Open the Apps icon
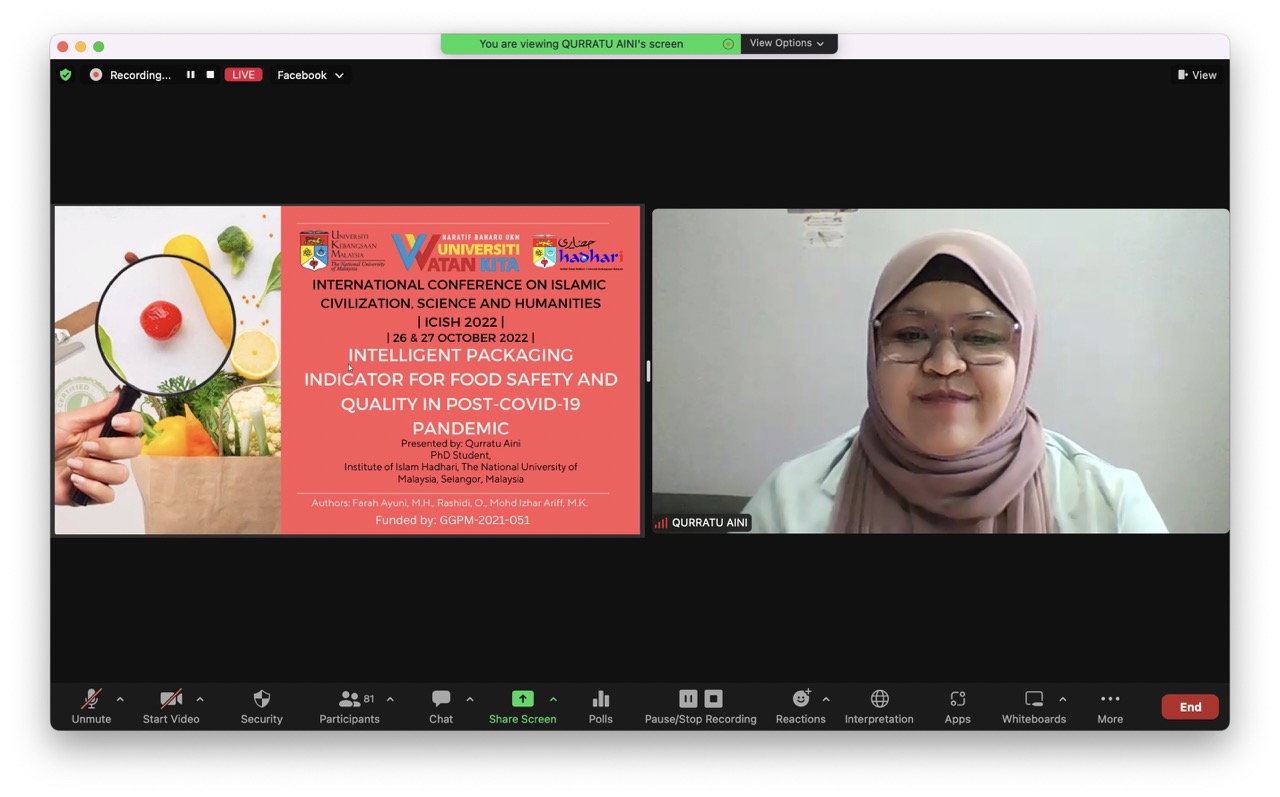 (x=957, y=706)
